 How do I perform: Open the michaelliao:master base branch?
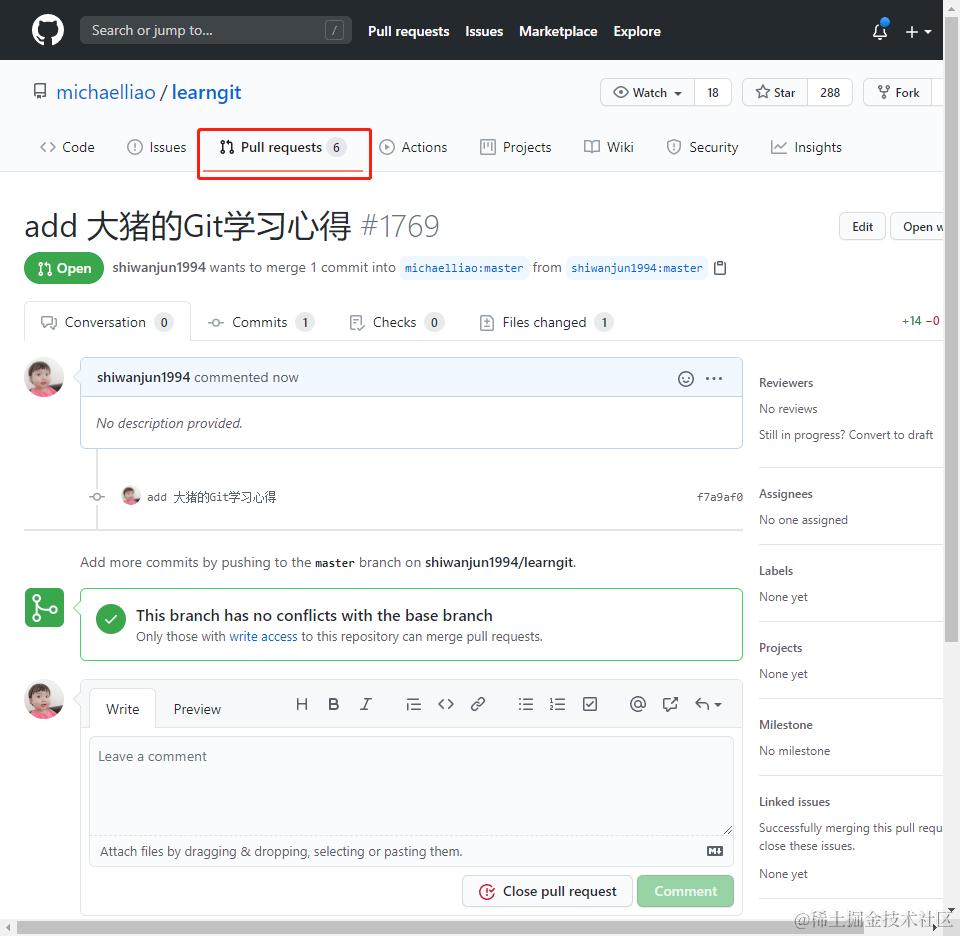(464, 268)
